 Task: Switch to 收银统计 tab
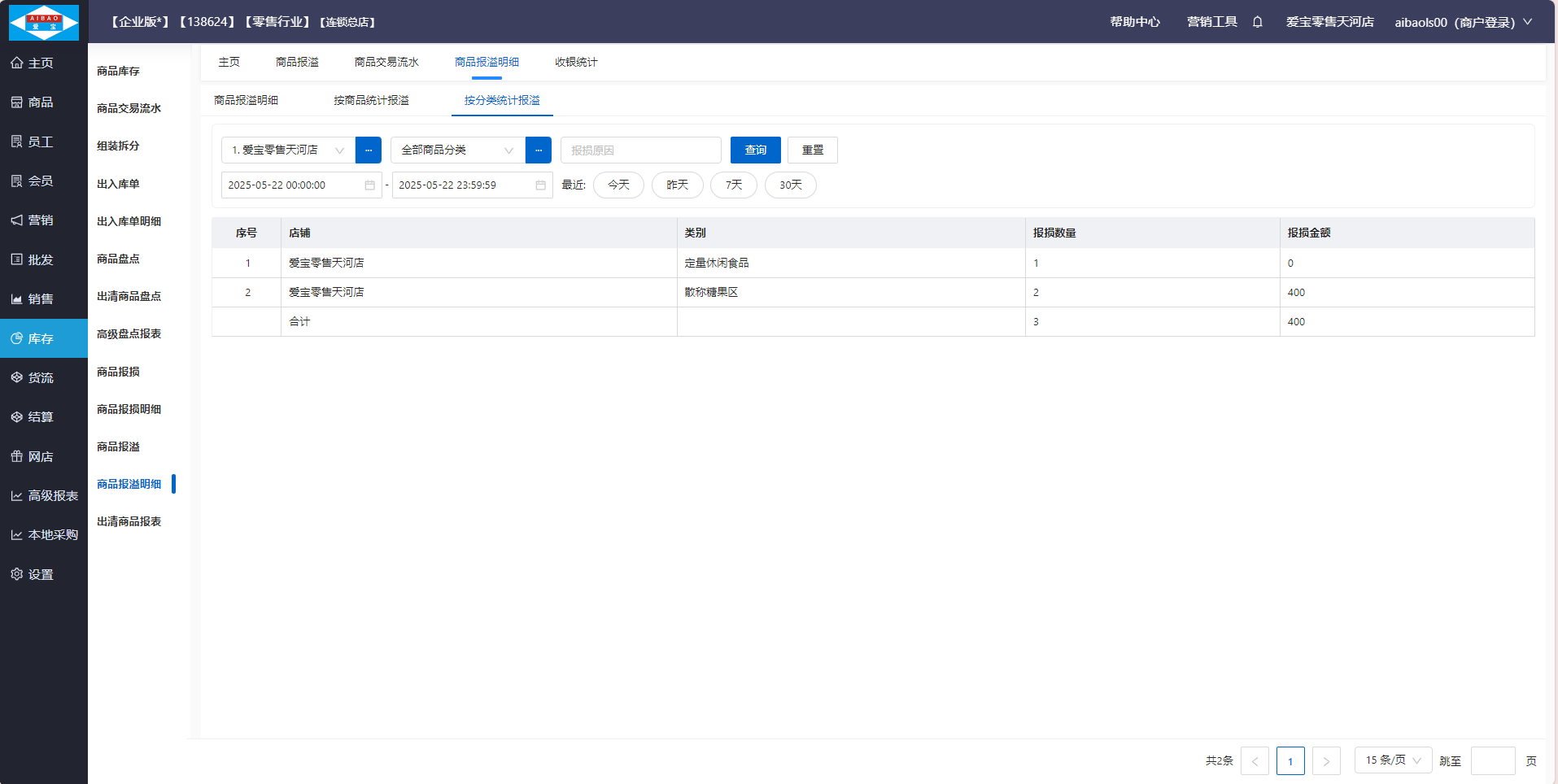pyautogui.click(x=576, y=63)
